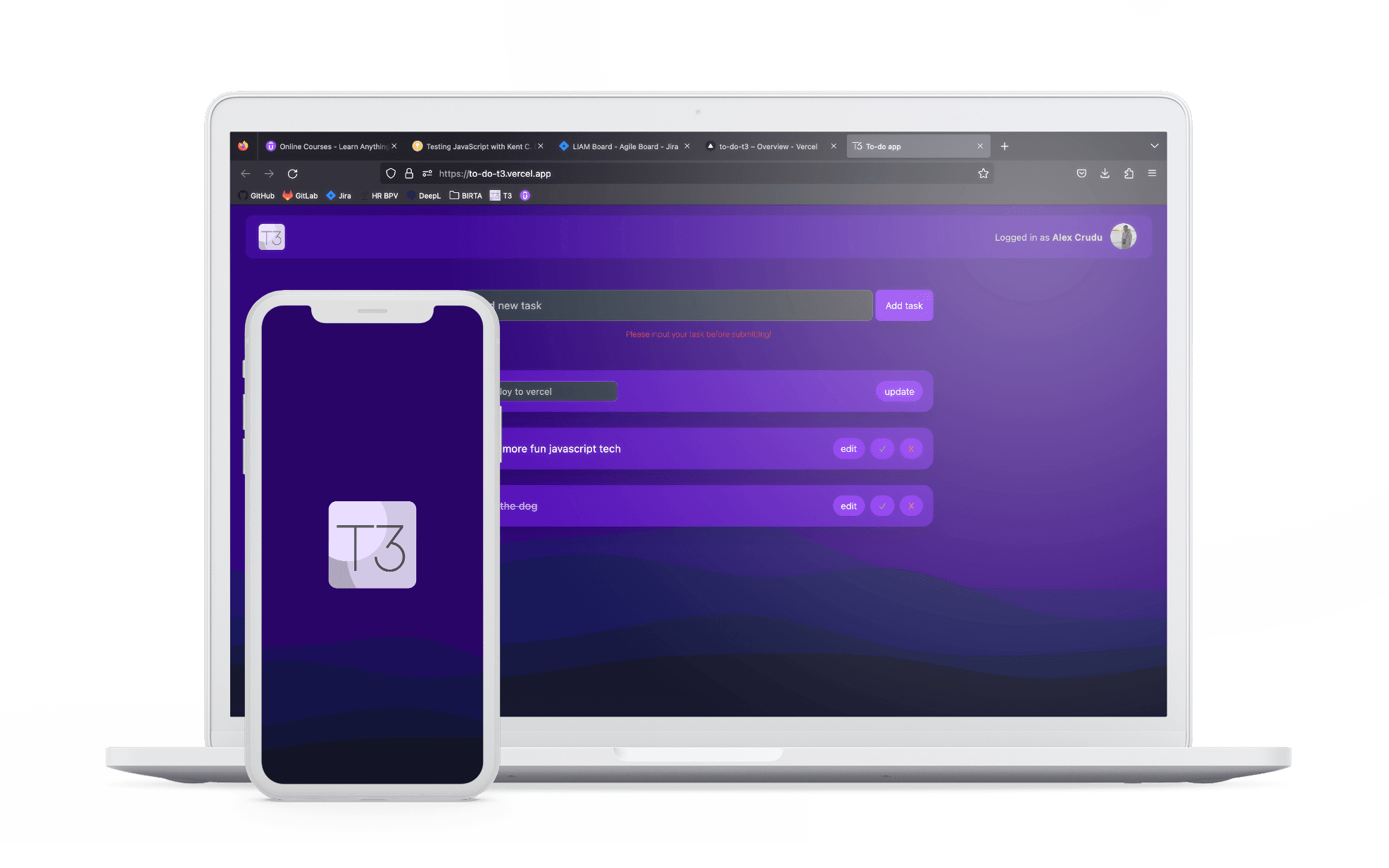Click the GitLab bookmark in toolbar
This screenshot has height=868, width=1389.
click(x=303, y=195)
